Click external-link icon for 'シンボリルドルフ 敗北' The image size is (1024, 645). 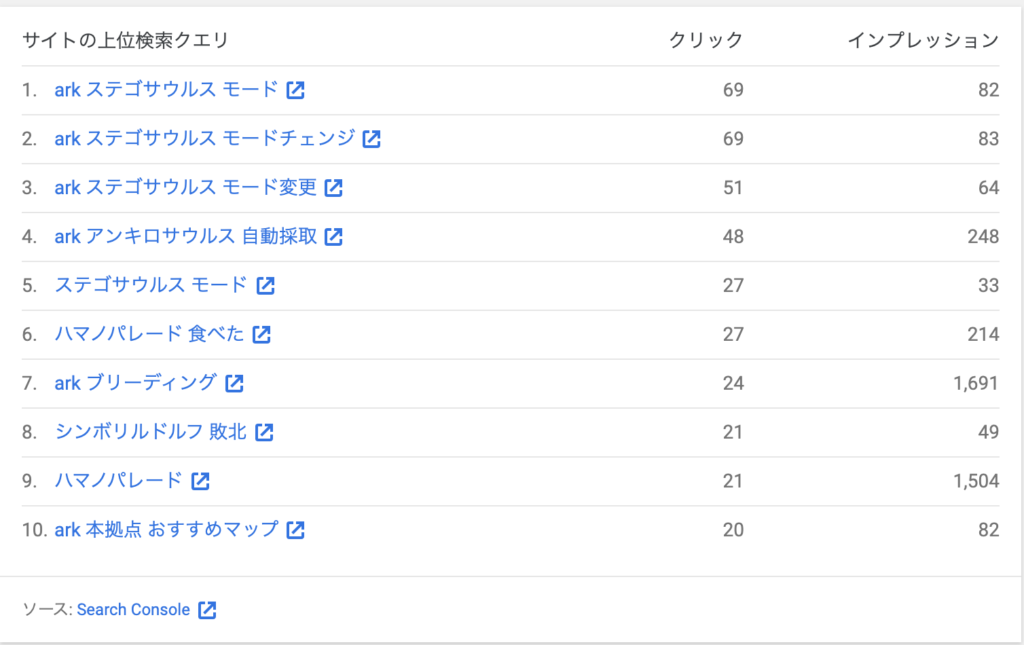pyautogui.click(x=264, y=432)
